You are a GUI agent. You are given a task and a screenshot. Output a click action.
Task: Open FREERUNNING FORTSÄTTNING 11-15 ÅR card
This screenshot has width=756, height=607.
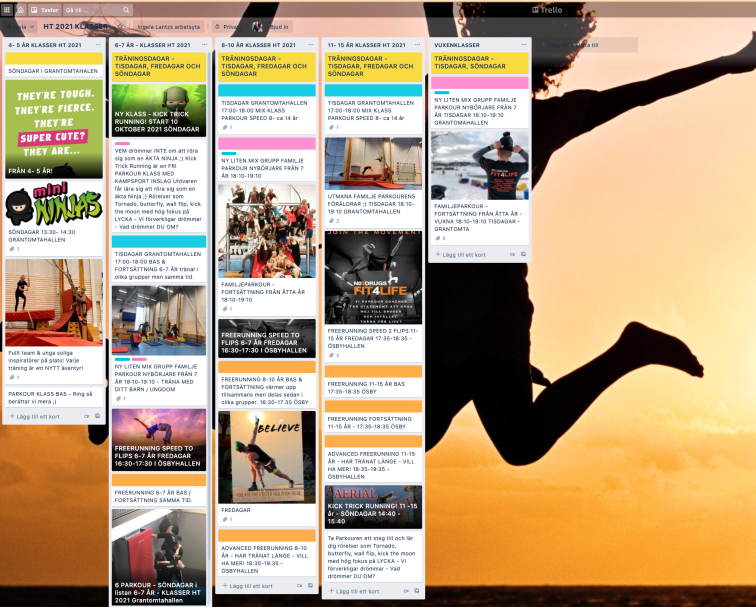373,416
